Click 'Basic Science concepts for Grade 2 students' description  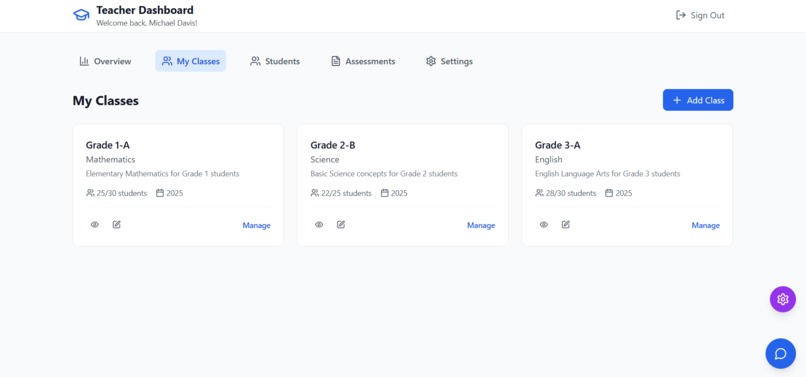384,174
